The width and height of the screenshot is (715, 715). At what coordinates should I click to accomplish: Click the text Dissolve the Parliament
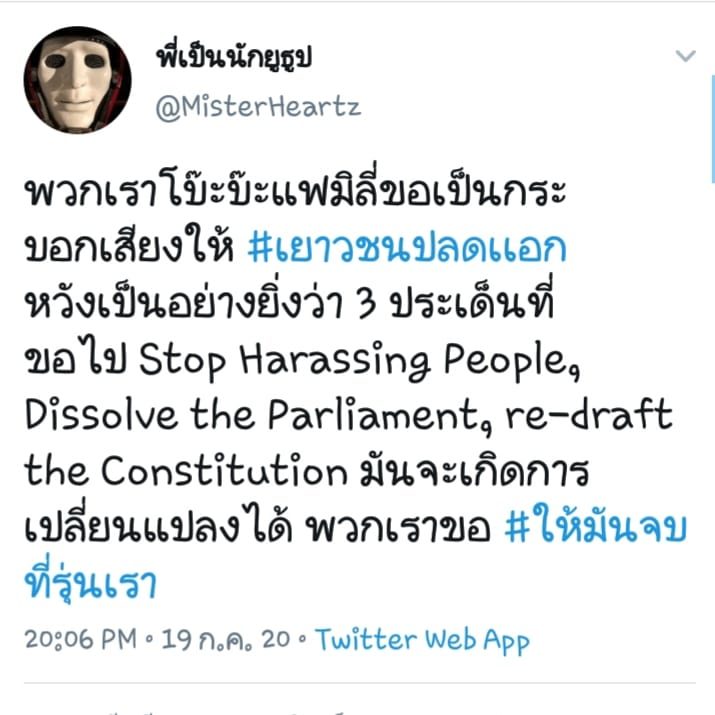259,415
